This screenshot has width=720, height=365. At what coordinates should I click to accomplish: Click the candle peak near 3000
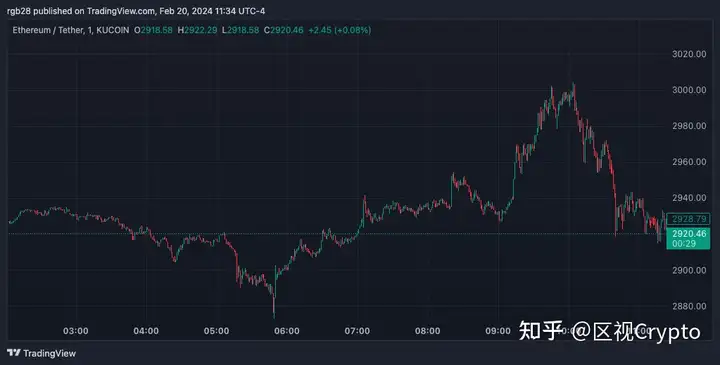[573, 85]
